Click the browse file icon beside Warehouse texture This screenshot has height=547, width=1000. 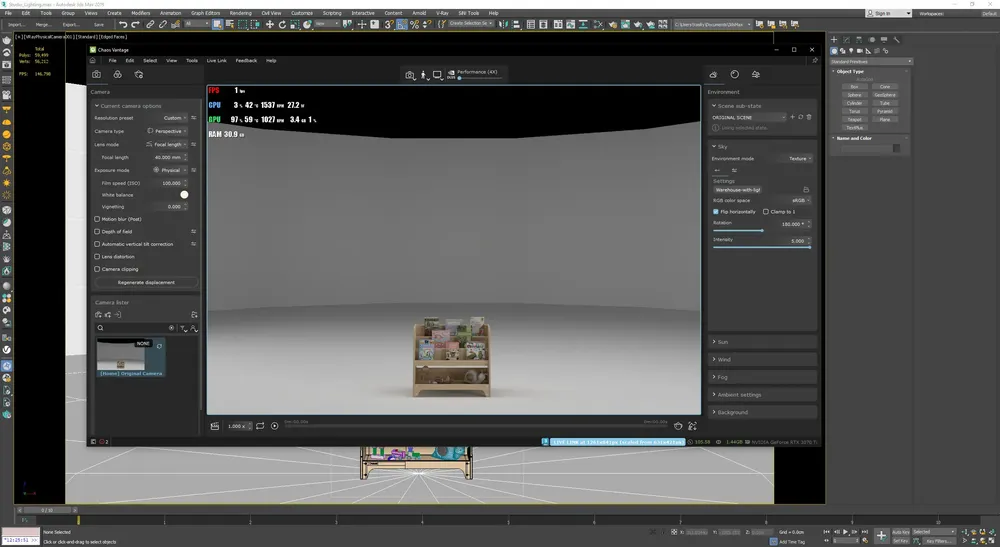click(x=806, y=190)
